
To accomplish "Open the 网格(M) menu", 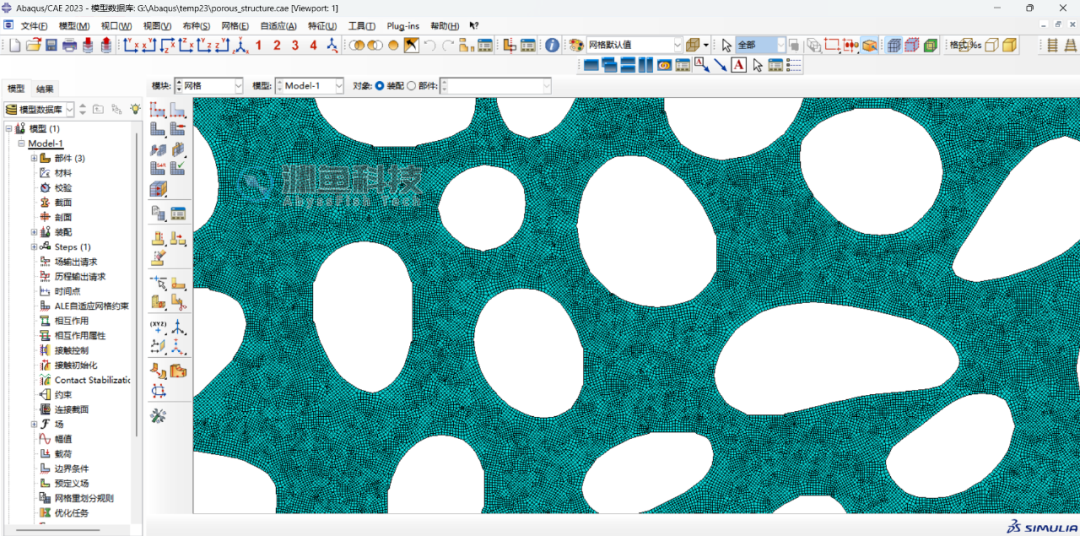I will point(235,25).
